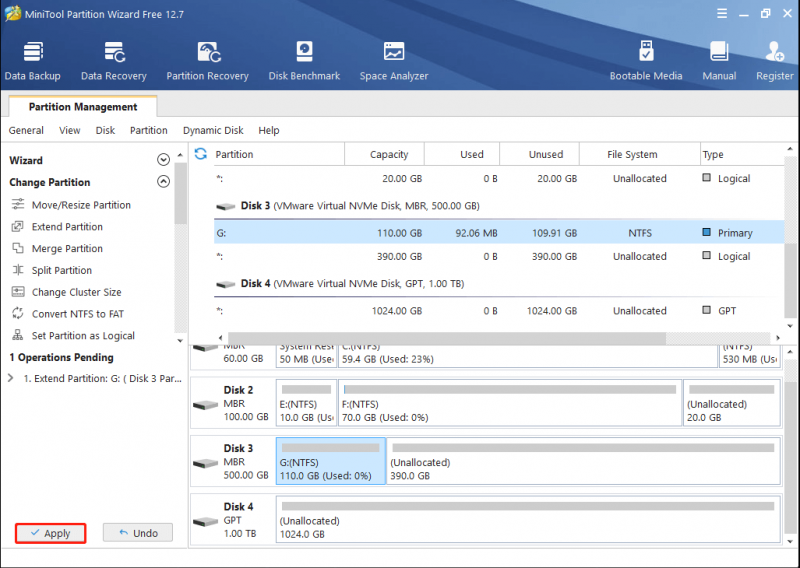The height and width of the screenshot is (568, 800).
Task: Click the Register icon
Action: click(x=774, y=61)
